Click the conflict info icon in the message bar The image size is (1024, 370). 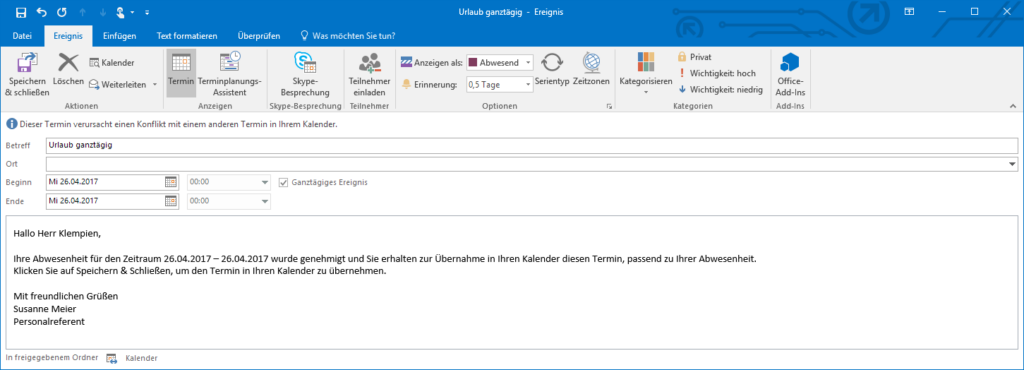pos(12,123)
